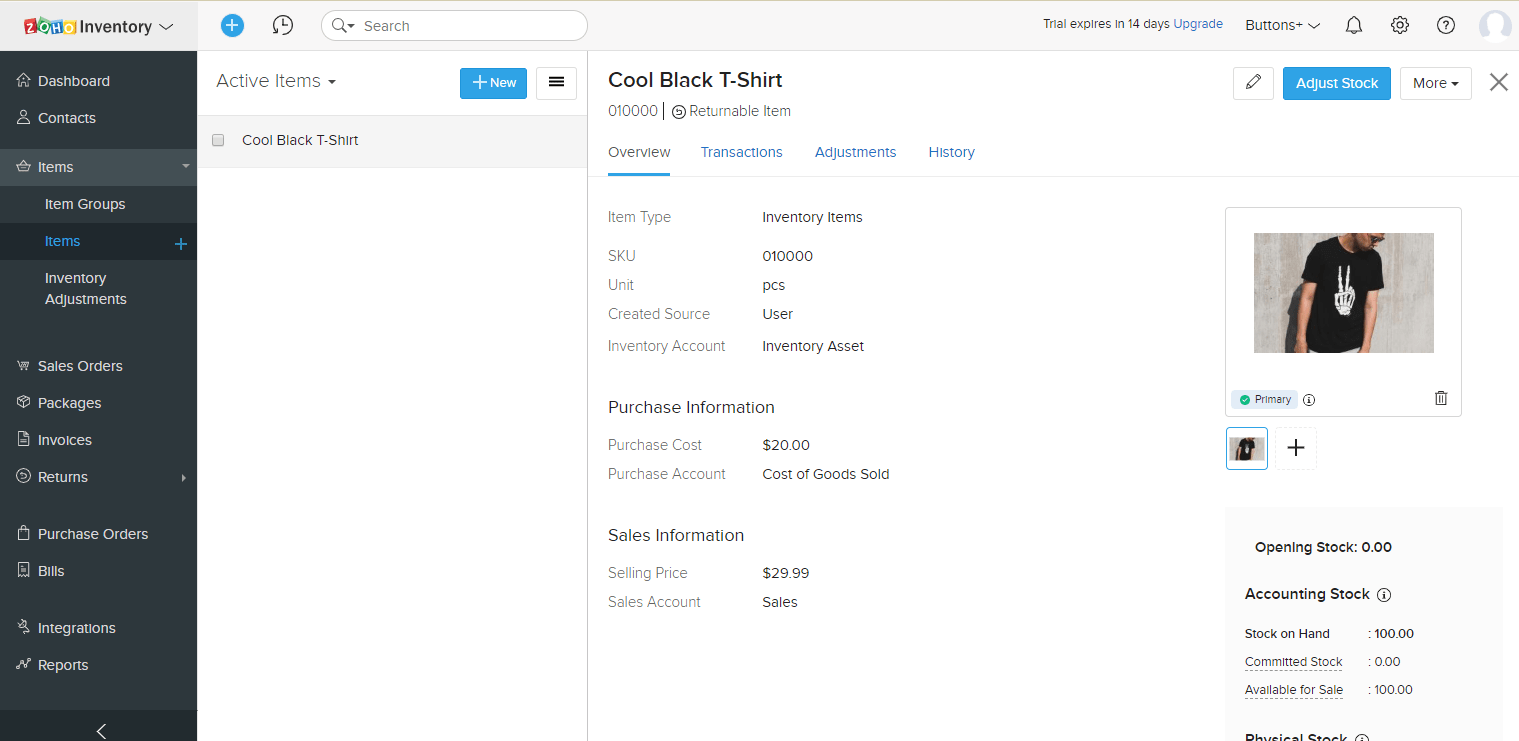The width and height of the screenshot is (1519, 741).
Task: Open Zoho Inventory settings gear
Action: click(1399, 25)
